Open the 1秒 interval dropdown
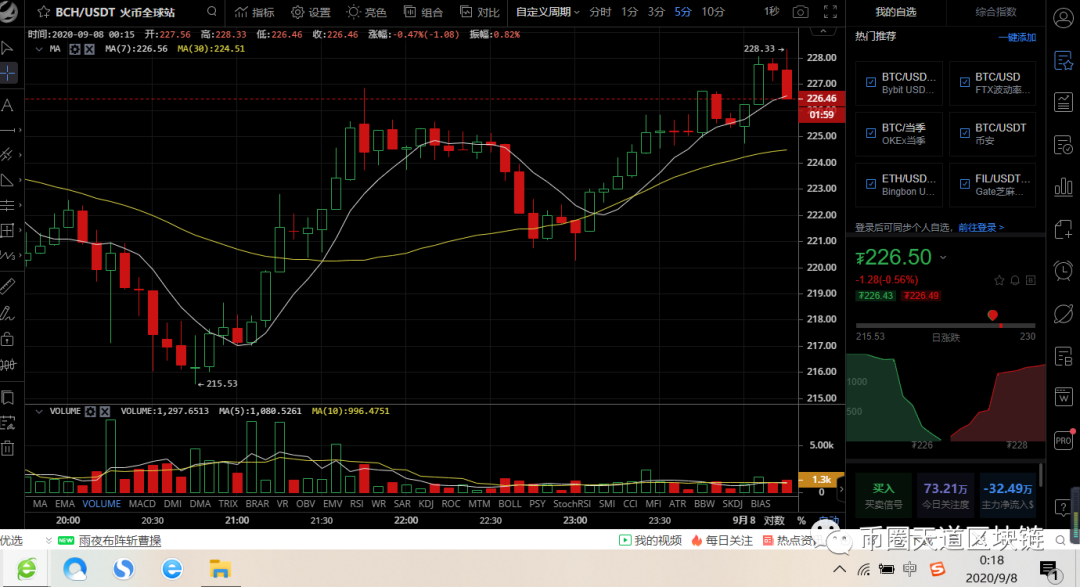The height and width of the screenshot is (587, 1080). pyautogui.click(x=771, y=12)
